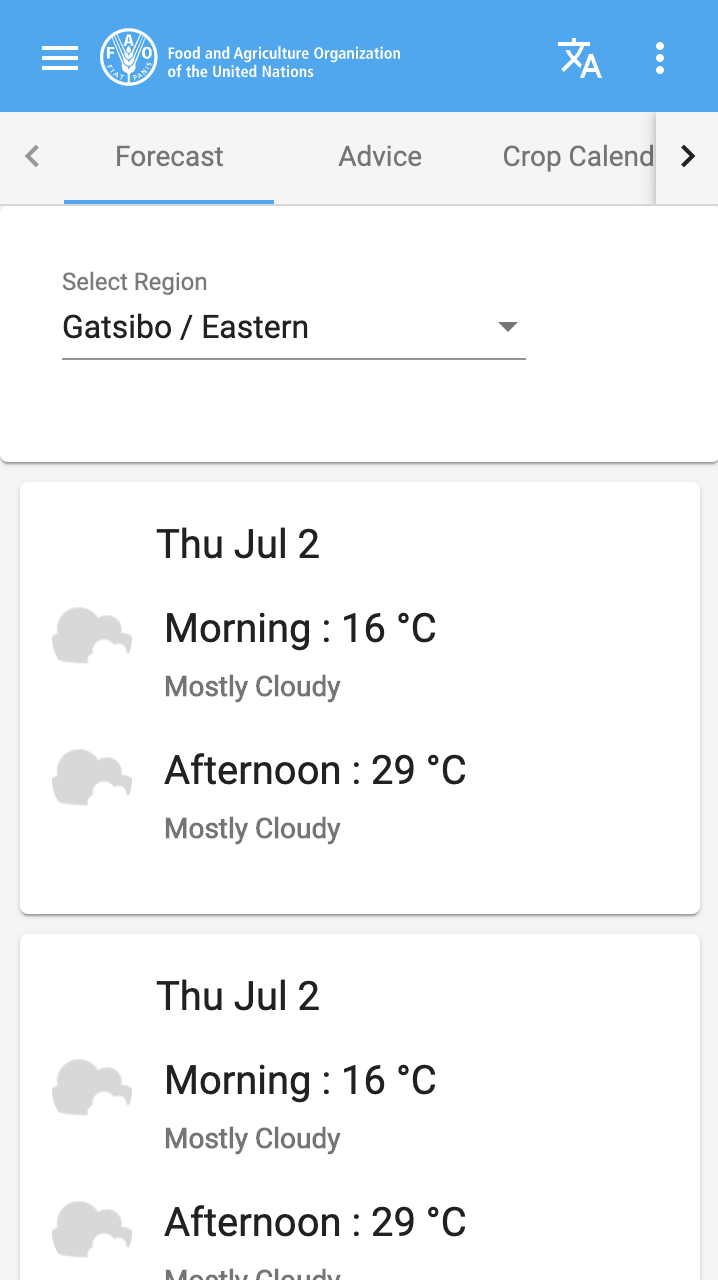Image resolution: width=718 pixels, height=1280 pixels.
Task: Select the Gatsibo / Eastern region field
Action: point(270,327)
